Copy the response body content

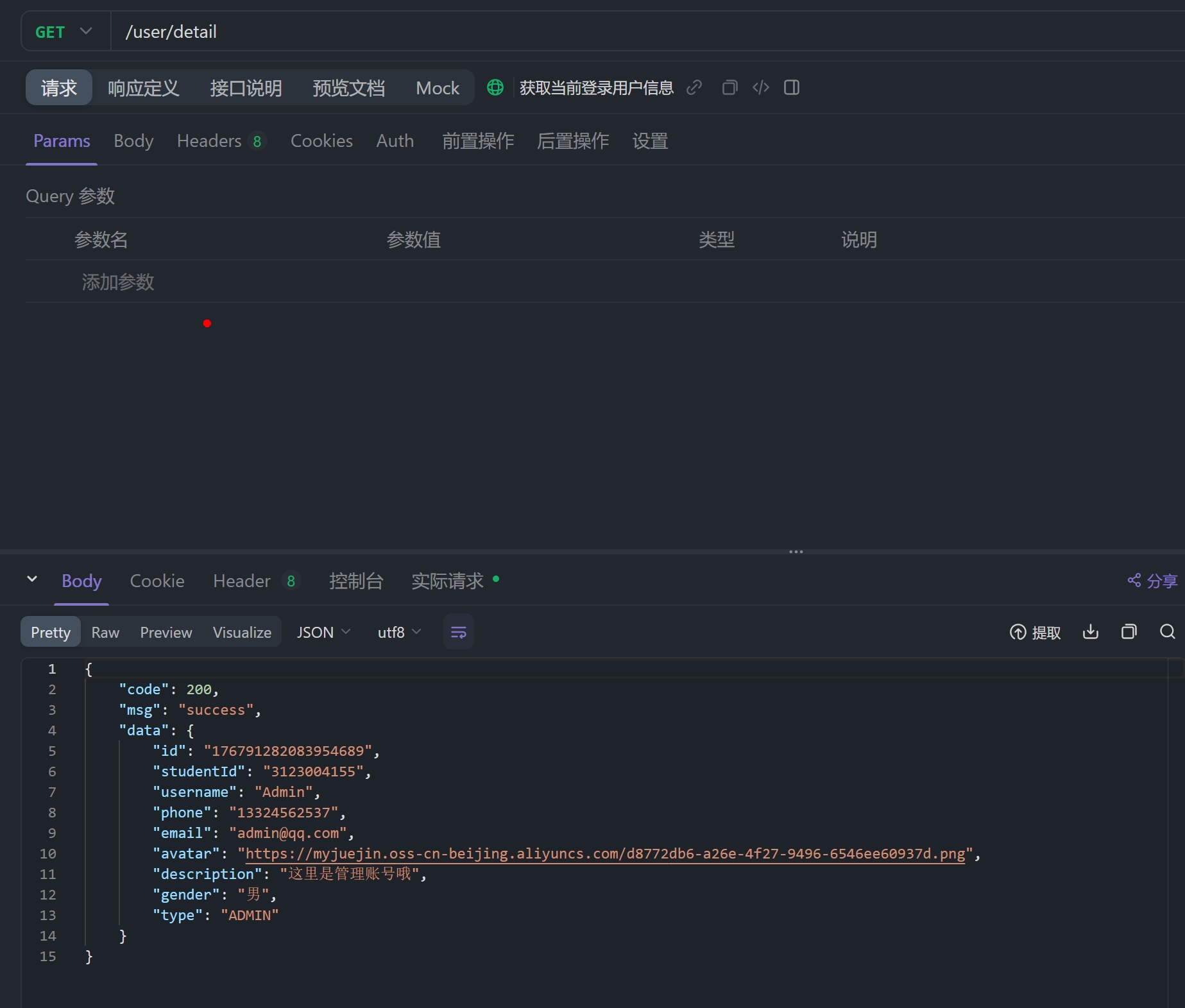point(1129,632)
